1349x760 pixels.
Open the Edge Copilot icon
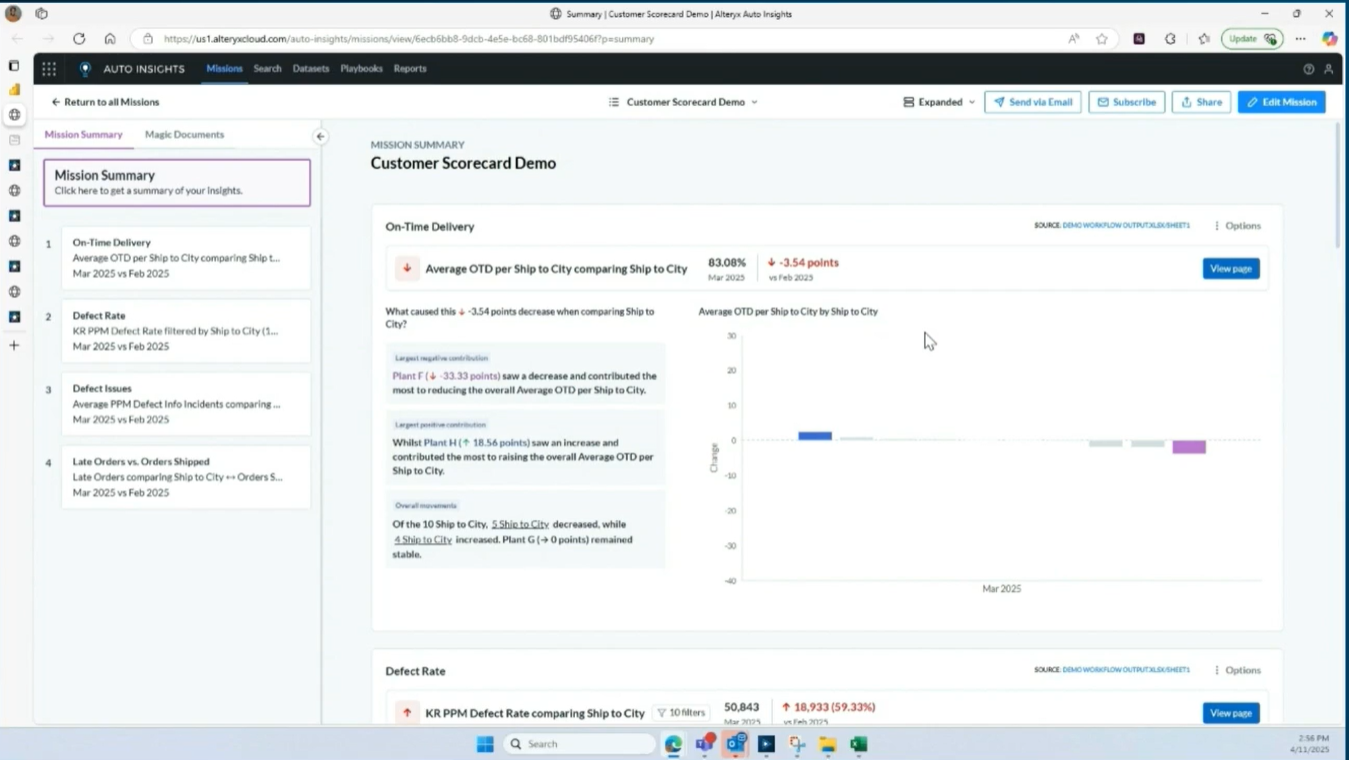pyautogui.click(x=1329, y=38)
